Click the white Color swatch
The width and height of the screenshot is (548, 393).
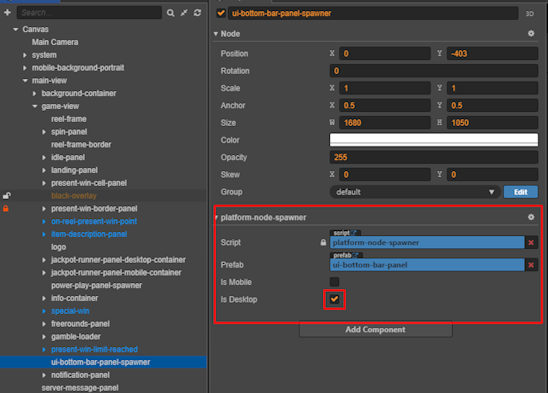[x=434, y=140]
